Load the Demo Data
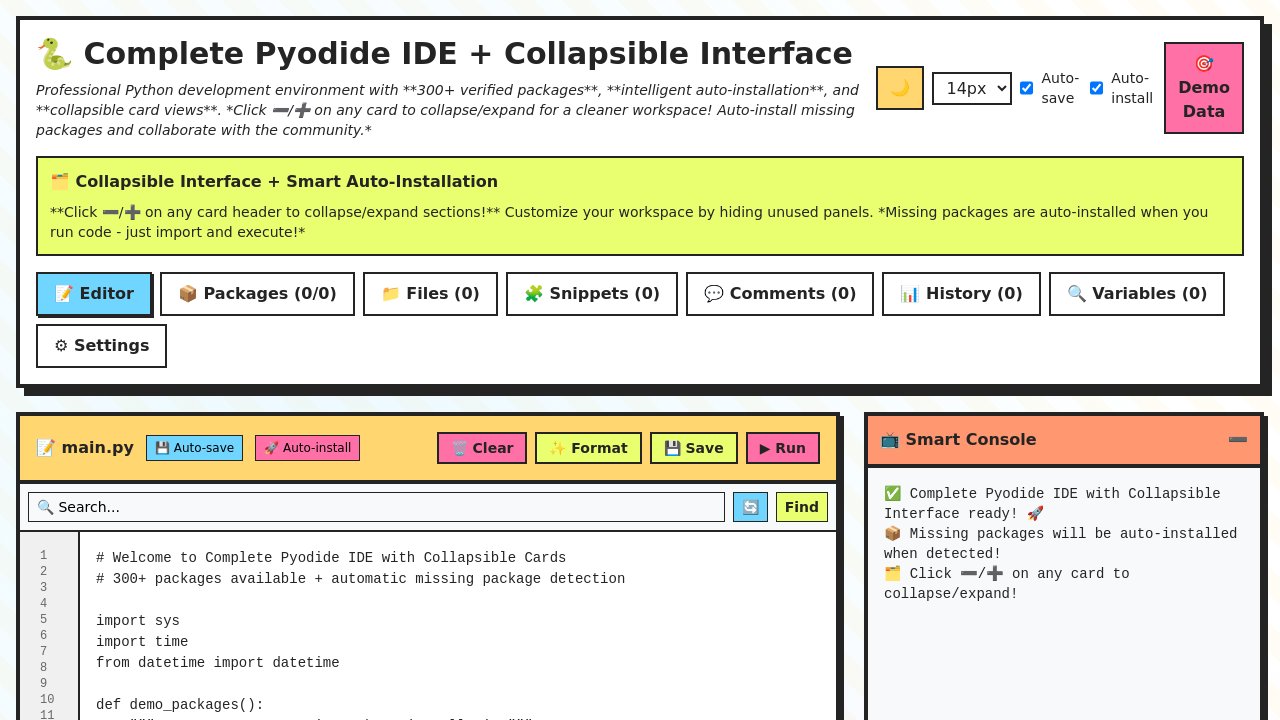The width and height of the screenshot is (1280, 720). click(x=1204, y=88)
